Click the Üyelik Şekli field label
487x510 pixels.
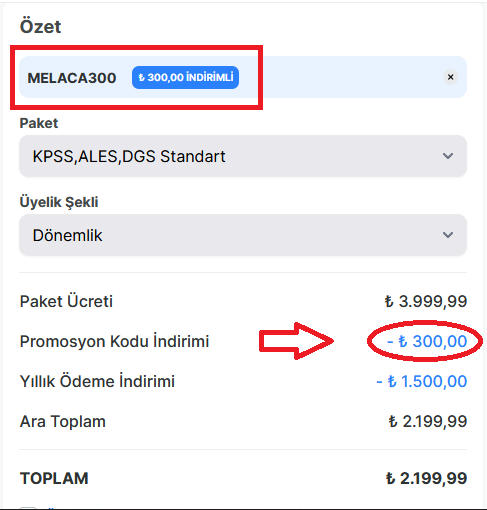(59, 202)
